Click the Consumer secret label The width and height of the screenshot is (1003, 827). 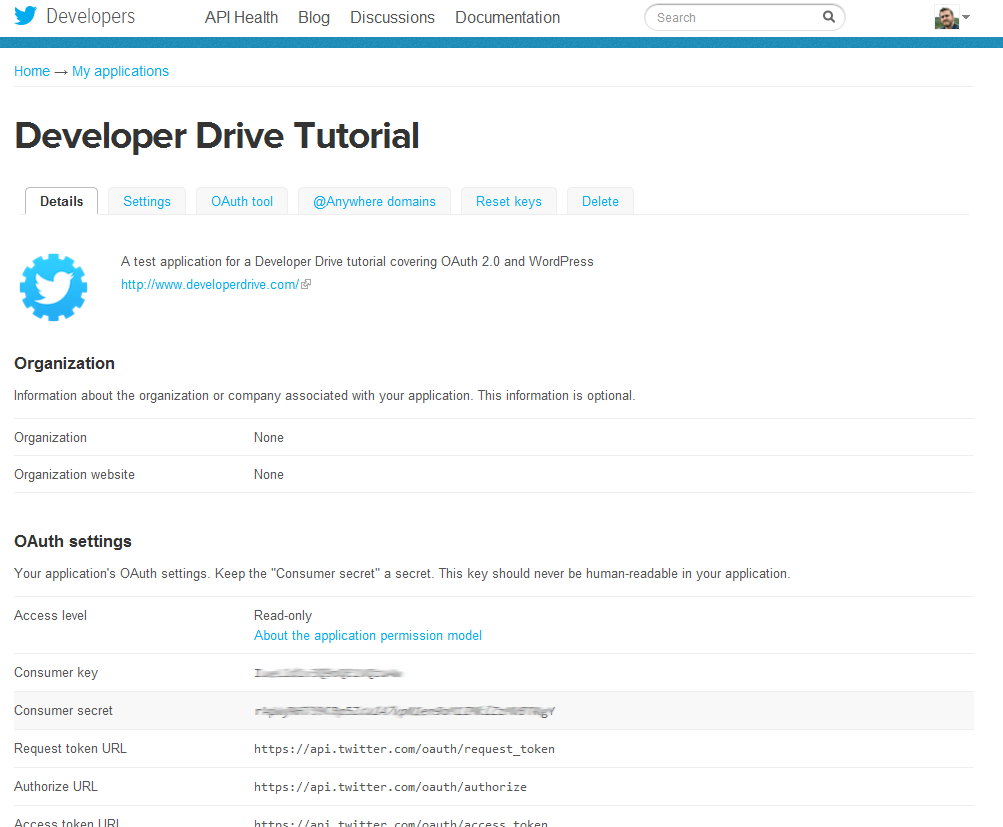[x=63, y=711]
